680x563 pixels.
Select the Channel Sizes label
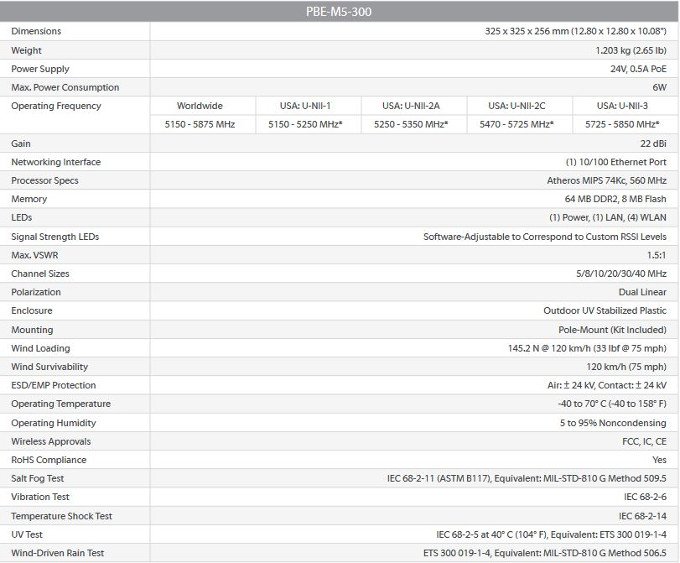click(40, 274)
